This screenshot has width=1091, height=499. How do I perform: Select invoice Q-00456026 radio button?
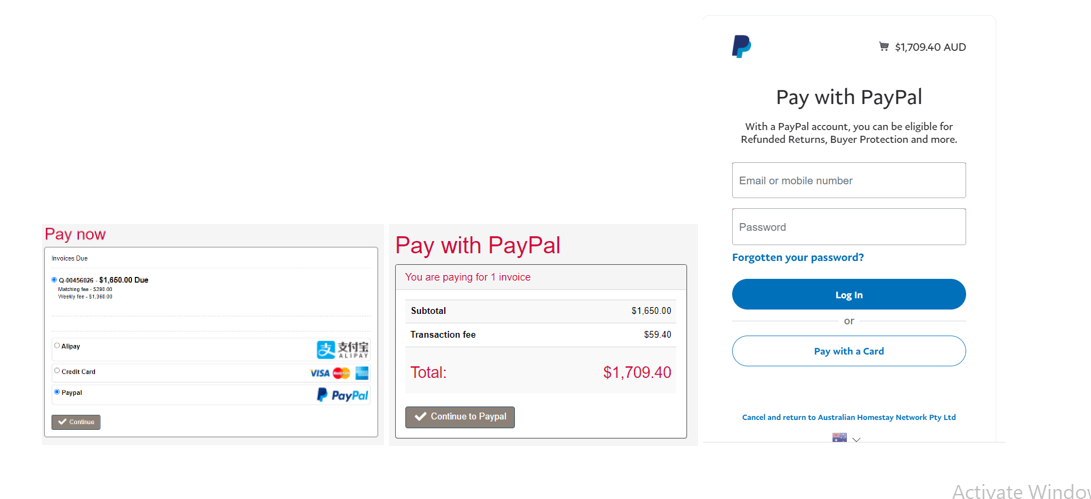55,280
